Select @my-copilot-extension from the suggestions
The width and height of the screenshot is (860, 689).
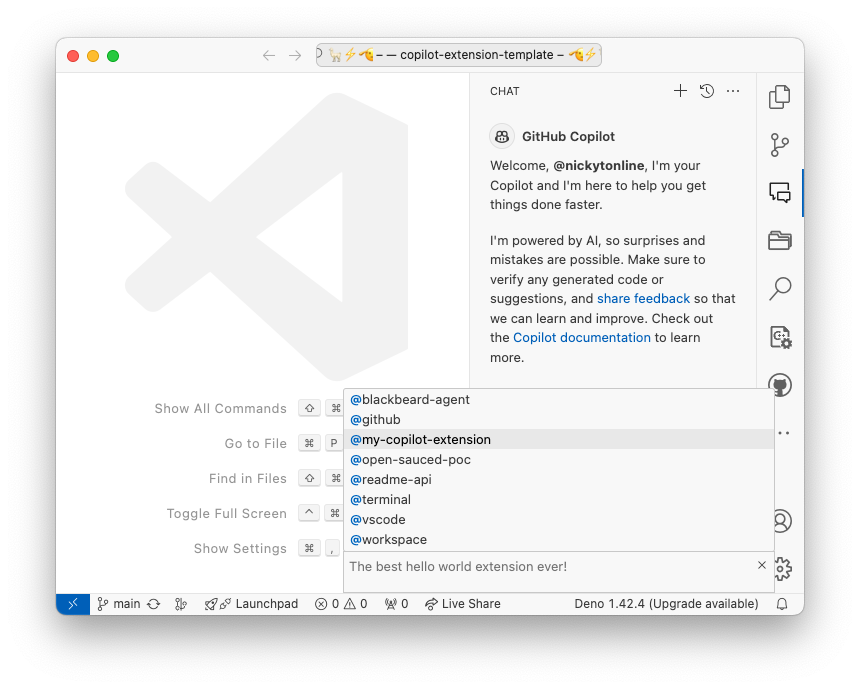pos(420,439)
